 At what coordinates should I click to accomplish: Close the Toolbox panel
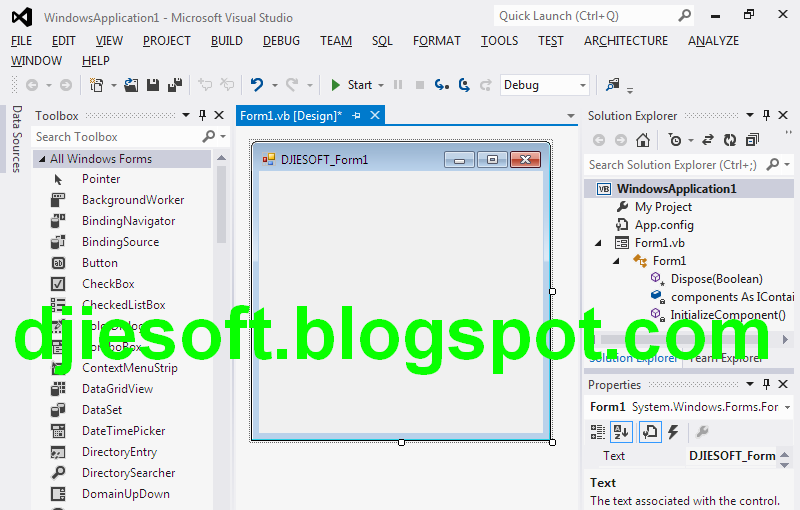(x=219, y=115)
